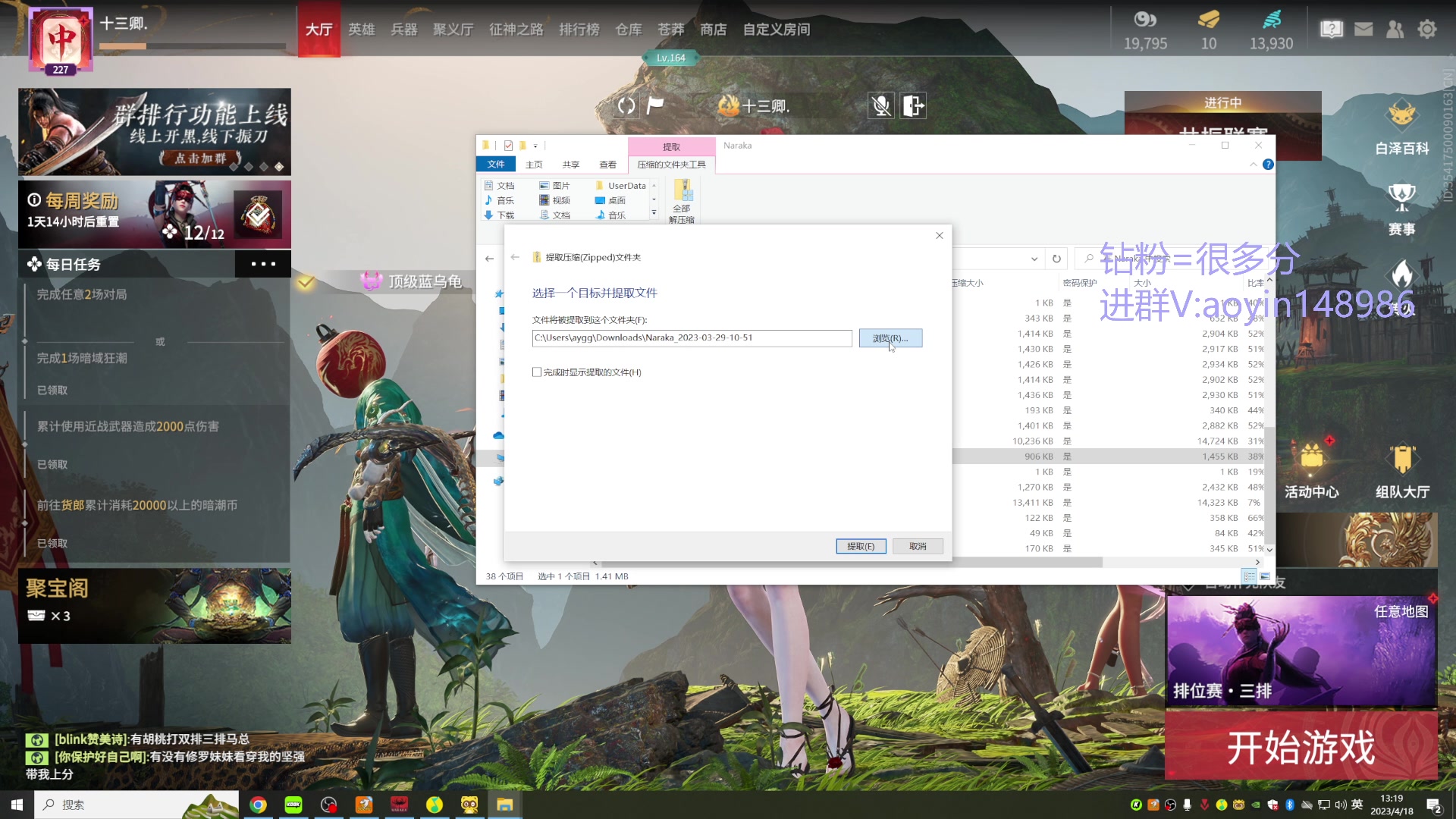
Task: Toggle properties checkmark in quick access toolbar
Action: (508, 146)
